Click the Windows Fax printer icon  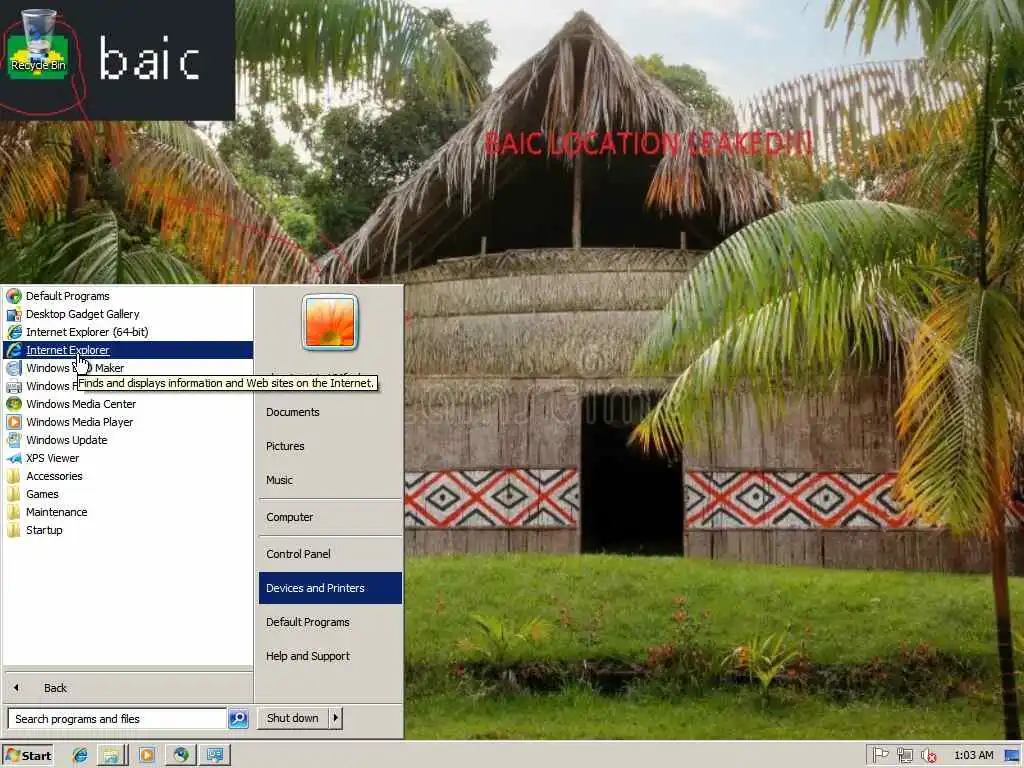pyautogui.click(x=14, y=386)
